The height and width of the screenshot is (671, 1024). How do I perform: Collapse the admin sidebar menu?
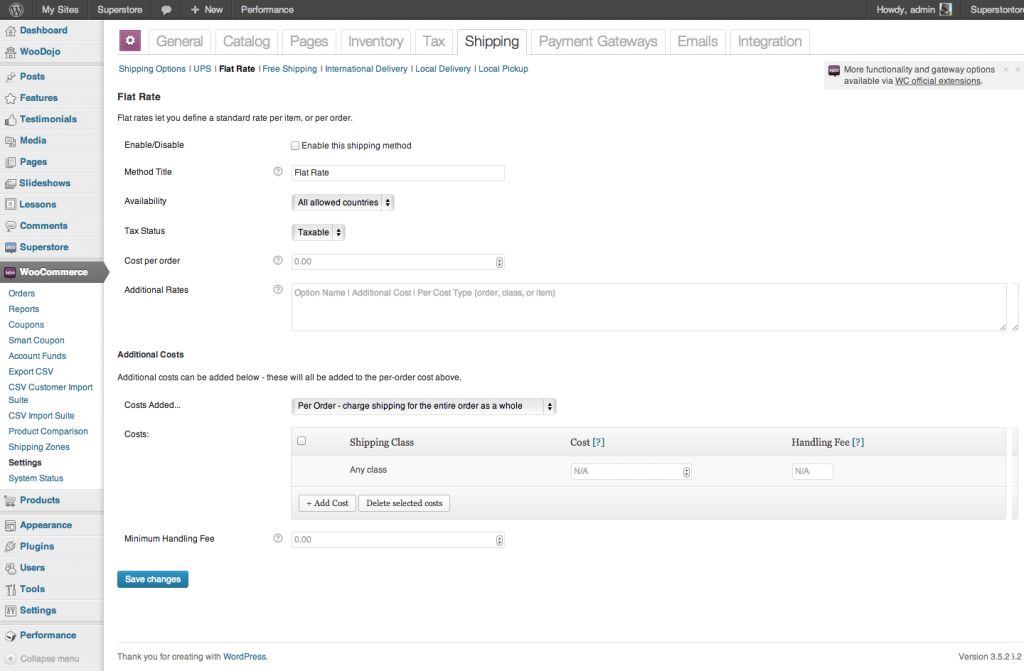[43, 659]
